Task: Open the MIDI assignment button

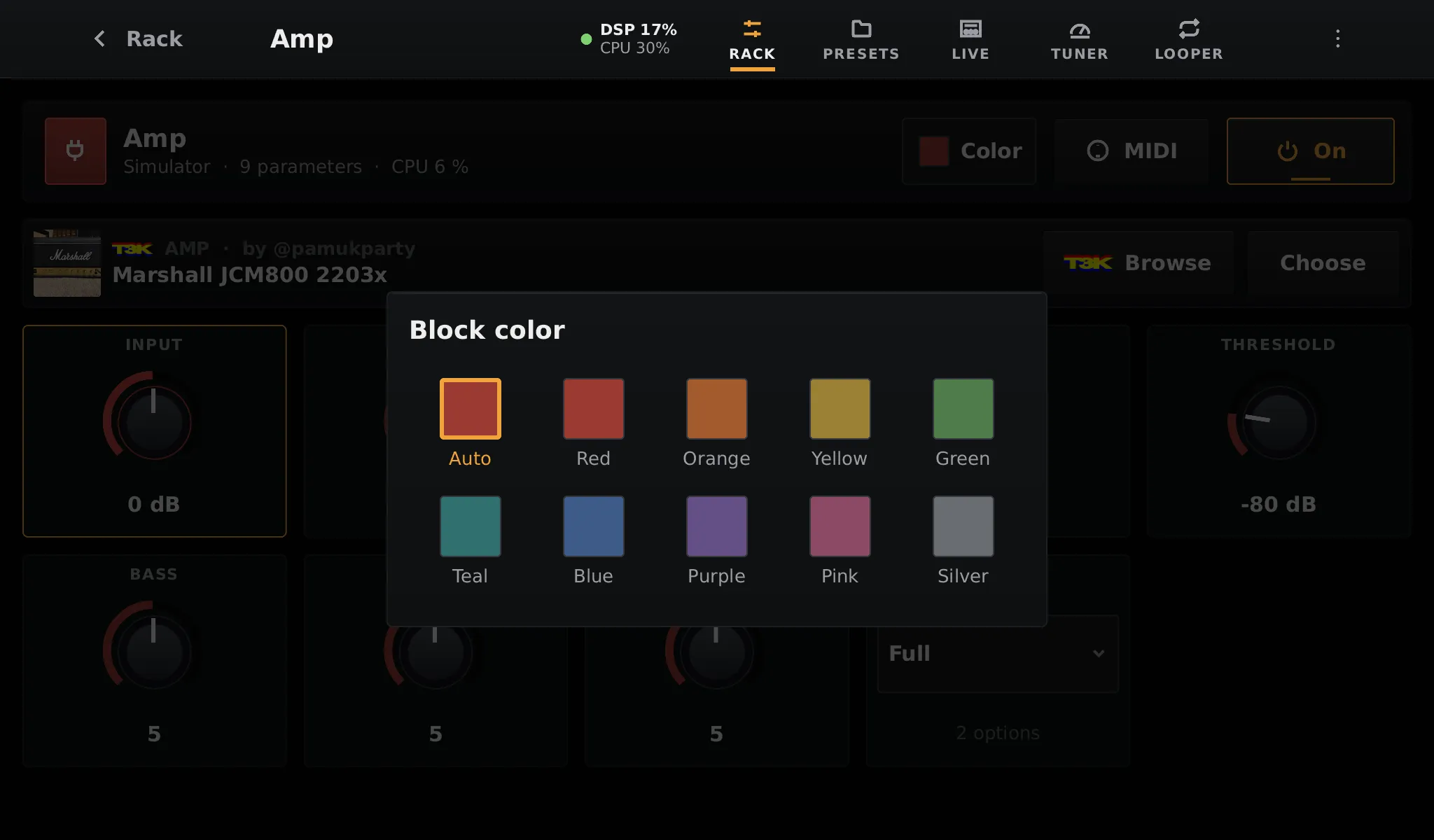Action: (1132, 151)
